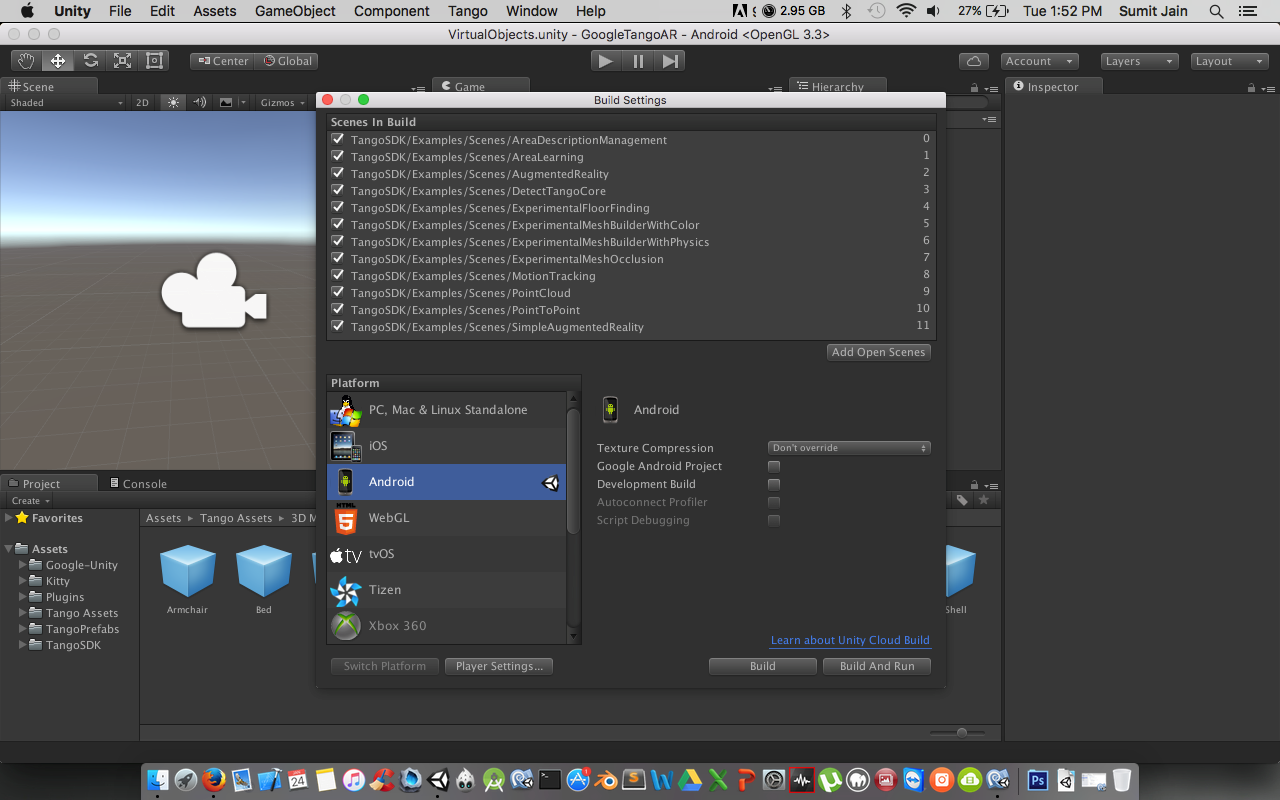1280x800 pixels.
Task: Open the Gizmos dropdown
Action: click(x=283, y=102)
